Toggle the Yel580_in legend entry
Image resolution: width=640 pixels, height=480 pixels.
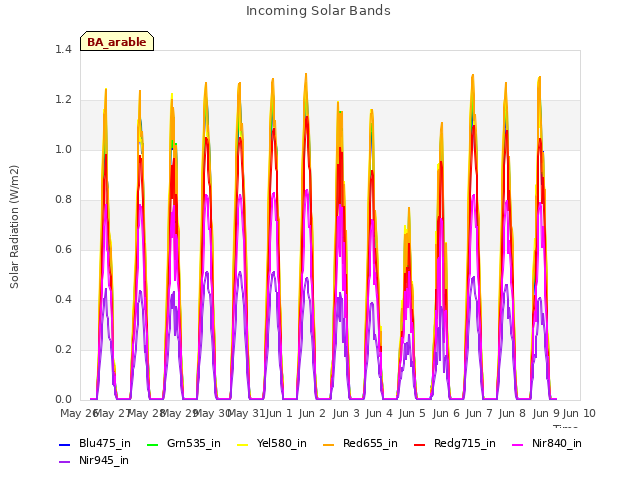point(272,443)
